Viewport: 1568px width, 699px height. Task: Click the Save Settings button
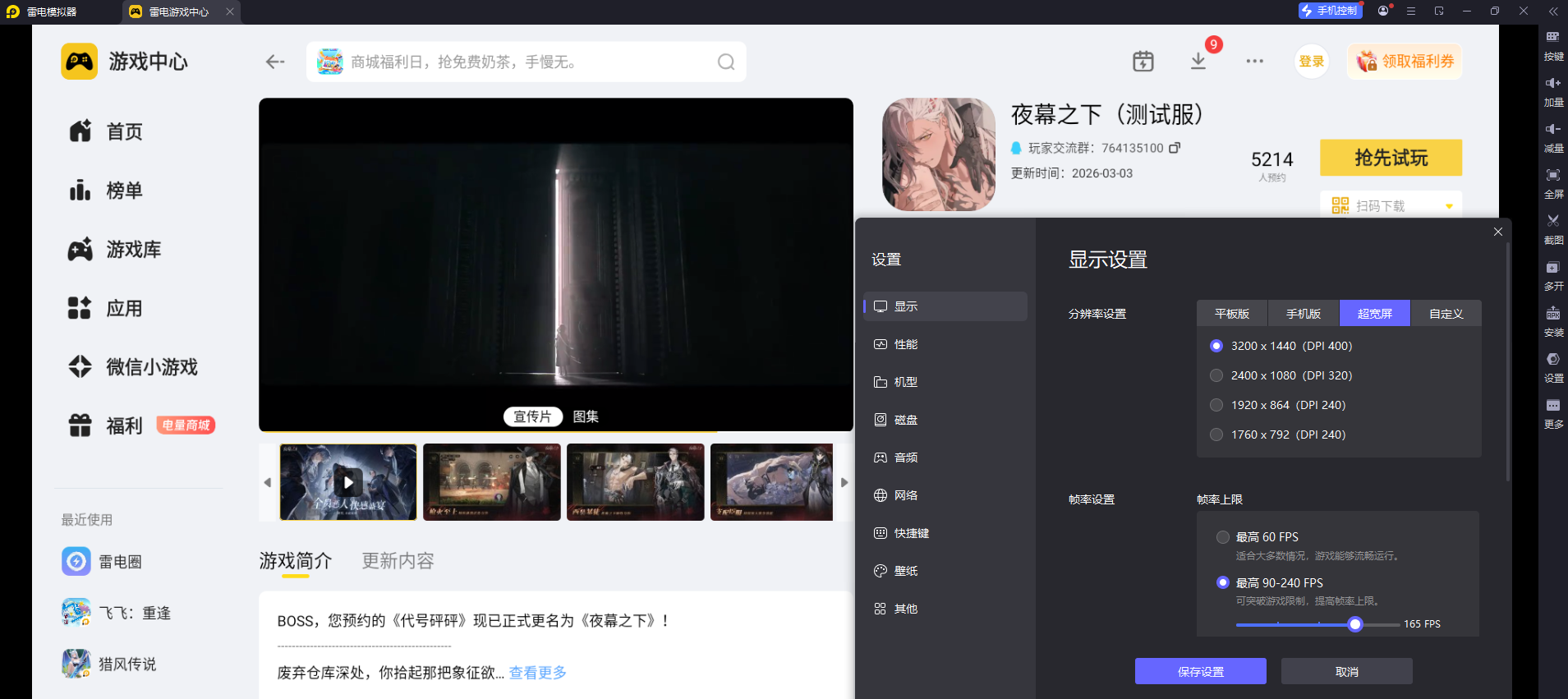1200,671
